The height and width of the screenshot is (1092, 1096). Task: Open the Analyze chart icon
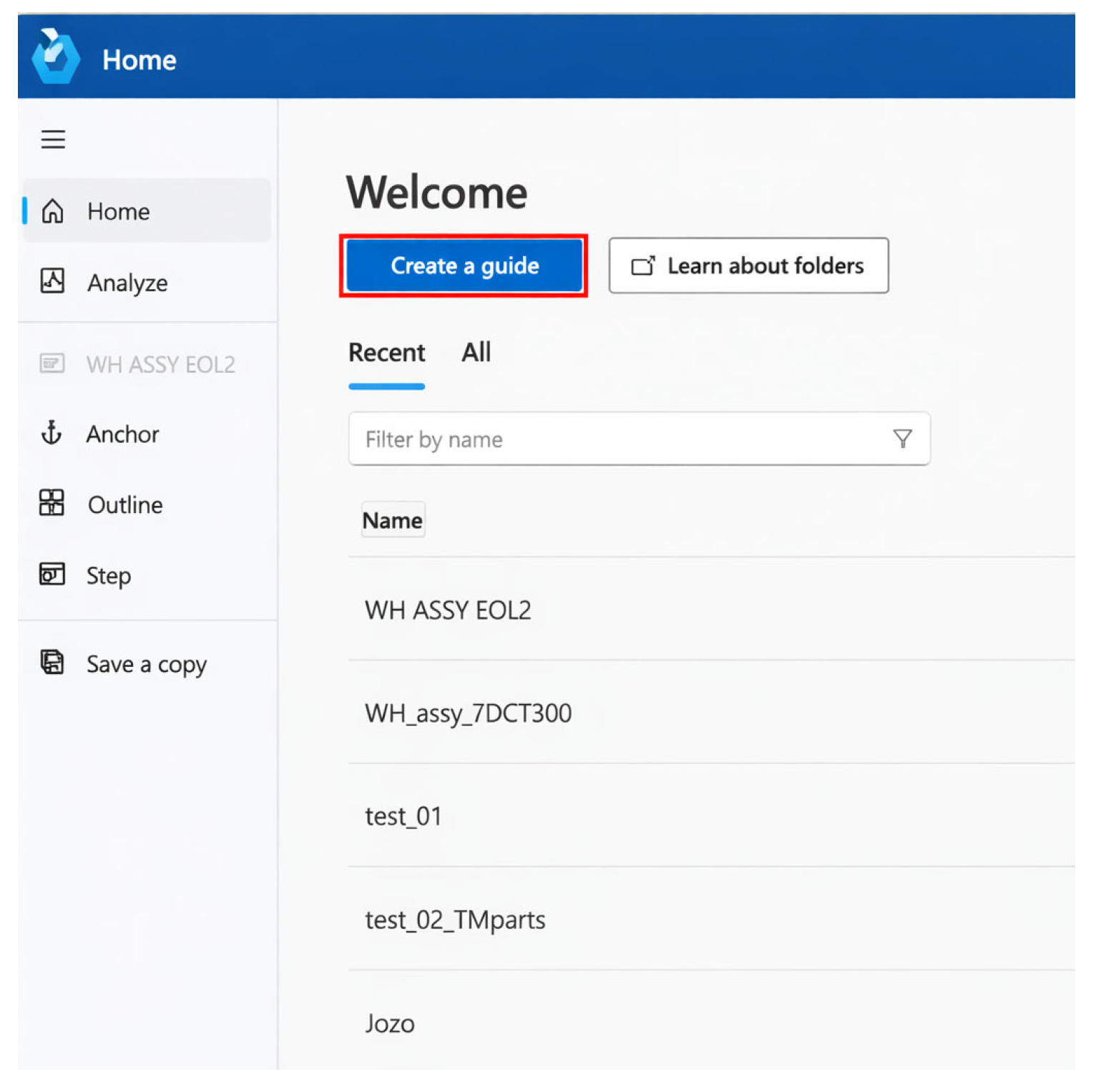click(x=53, y=281)
